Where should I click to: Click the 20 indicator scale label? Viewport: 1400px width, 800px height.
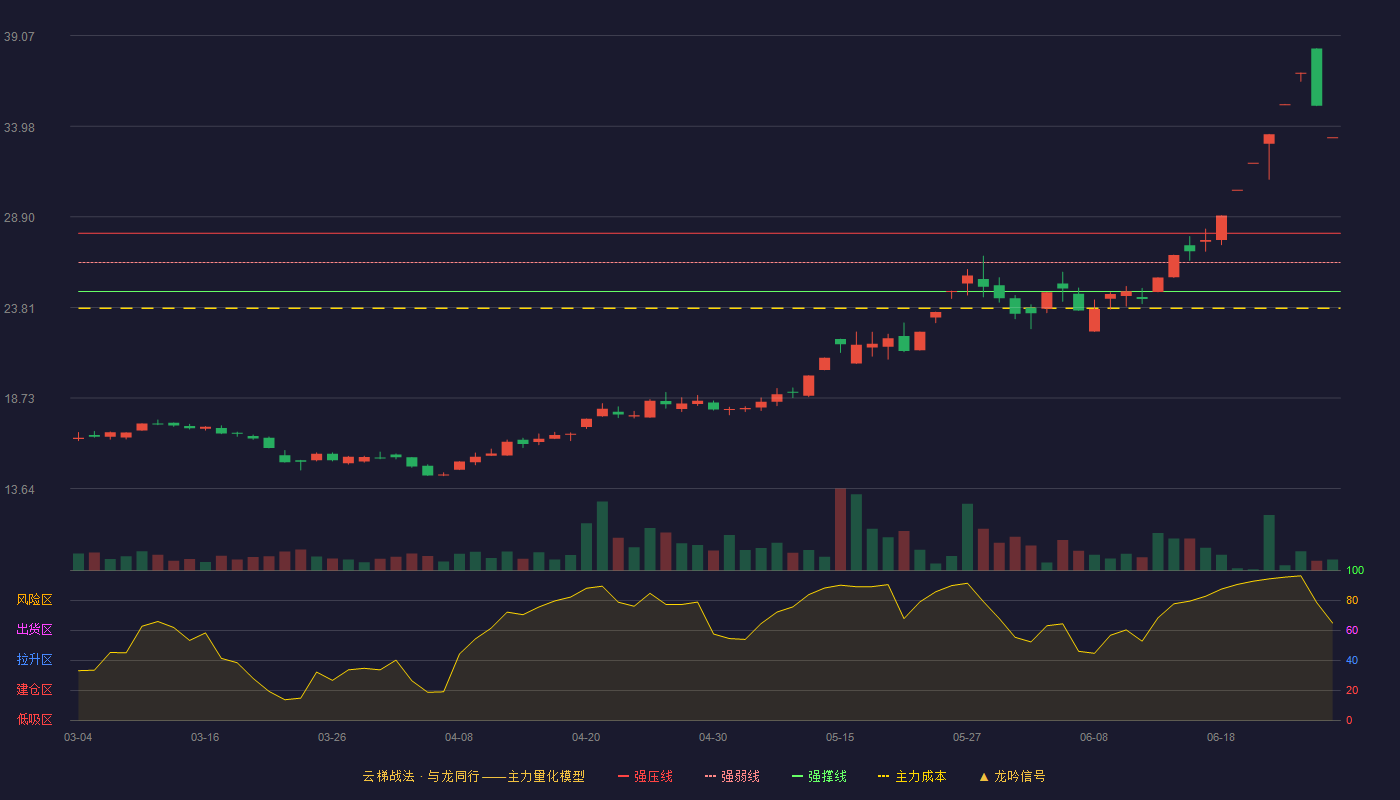coord(1352,690)
